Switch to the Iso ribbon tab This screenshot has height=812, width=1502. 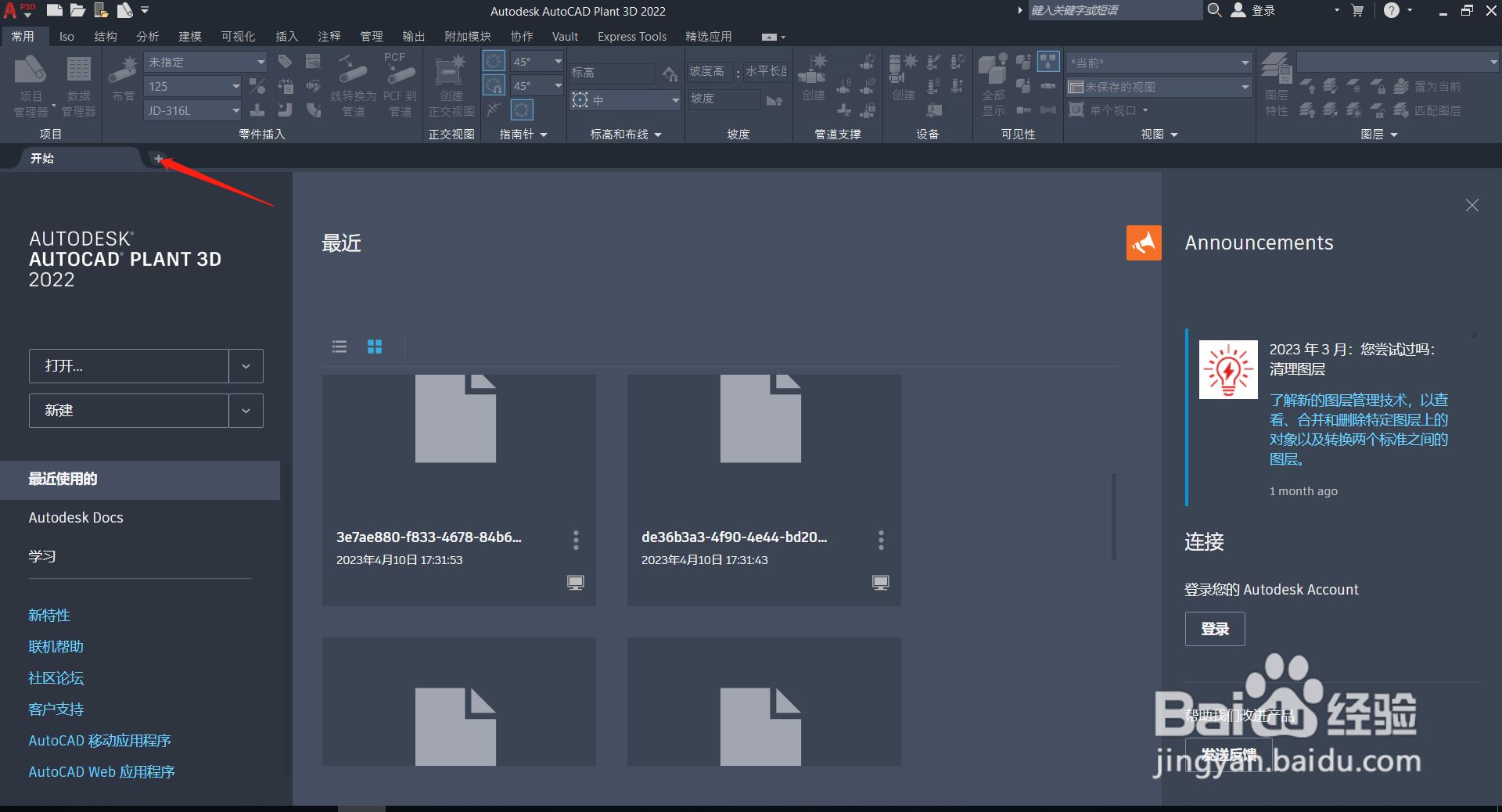[x=66, y=36]
